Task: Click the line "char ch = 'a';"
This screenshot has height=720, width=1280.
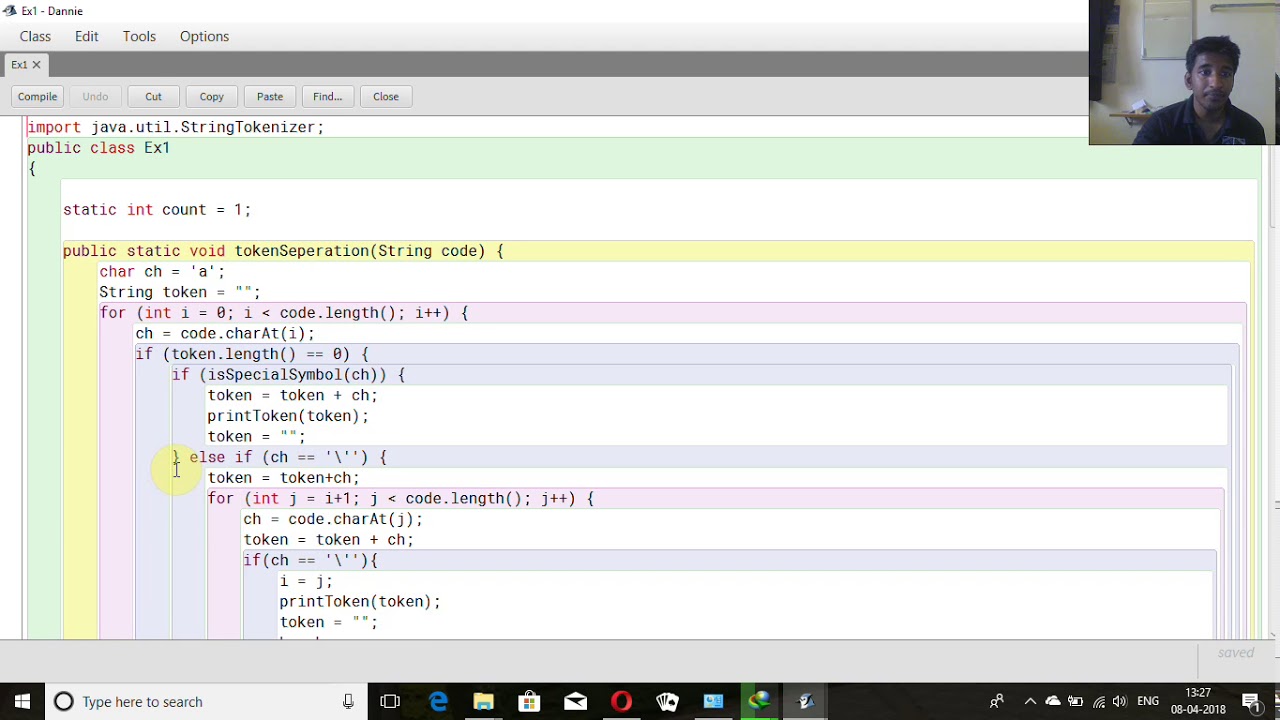Action: [x=162, y=272]
